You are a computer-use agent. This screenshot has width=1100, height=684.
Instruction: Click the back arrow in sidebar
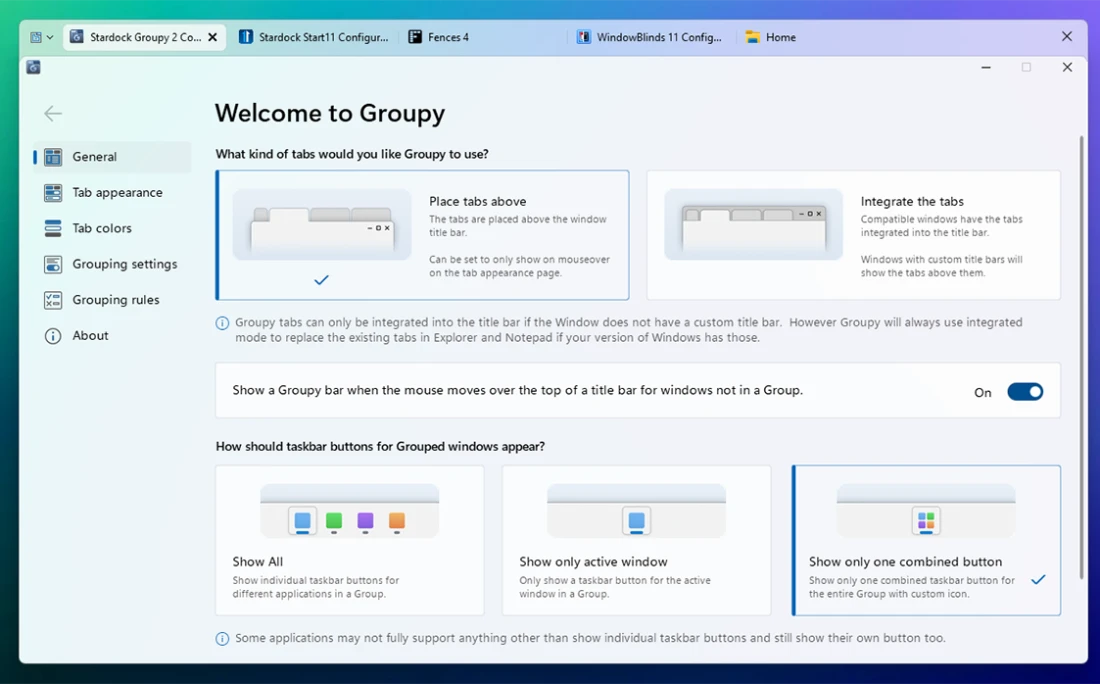(53, 114)
